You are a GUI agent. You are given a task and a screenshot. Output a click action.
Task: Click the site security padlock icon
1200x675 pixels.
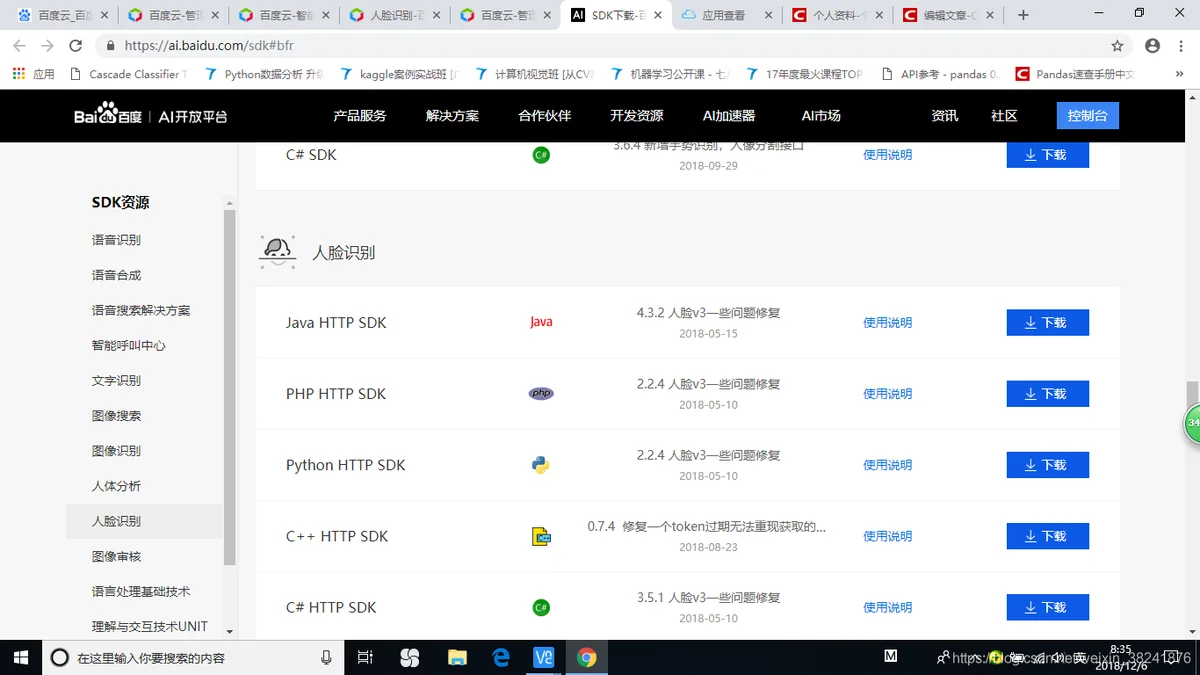(110, 46)
